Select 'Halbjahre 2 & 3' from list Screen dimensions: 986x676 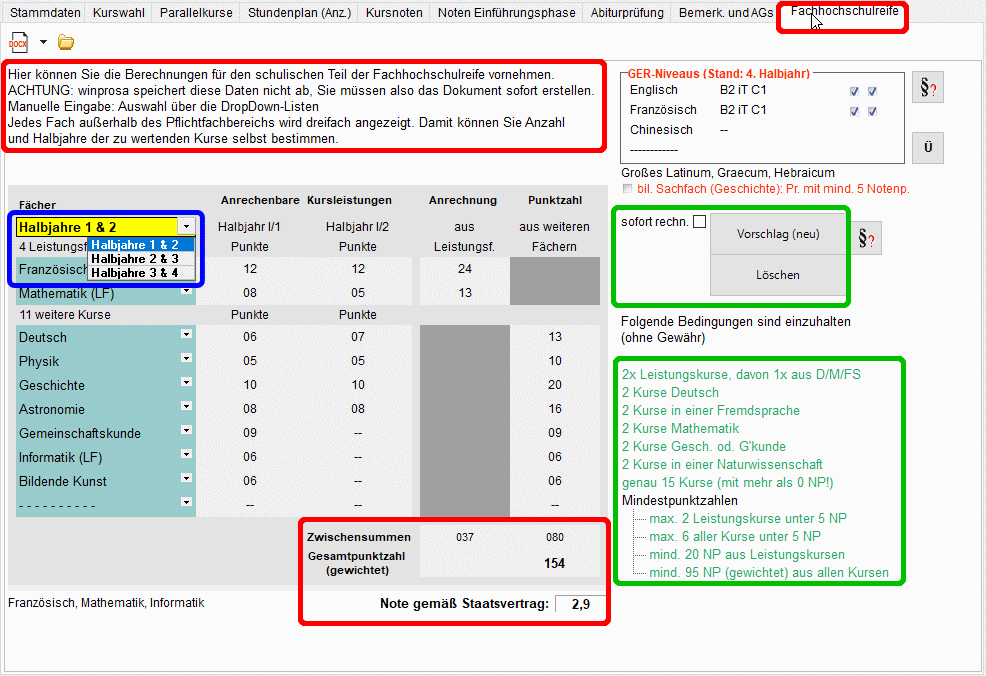pos(134,258)
